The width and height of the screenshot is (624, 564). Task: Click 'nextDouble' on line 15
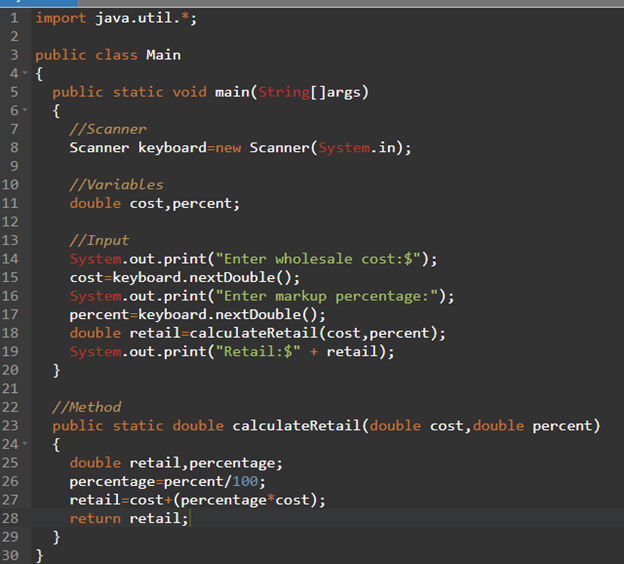pyautogui.click(x=232, y=277)
